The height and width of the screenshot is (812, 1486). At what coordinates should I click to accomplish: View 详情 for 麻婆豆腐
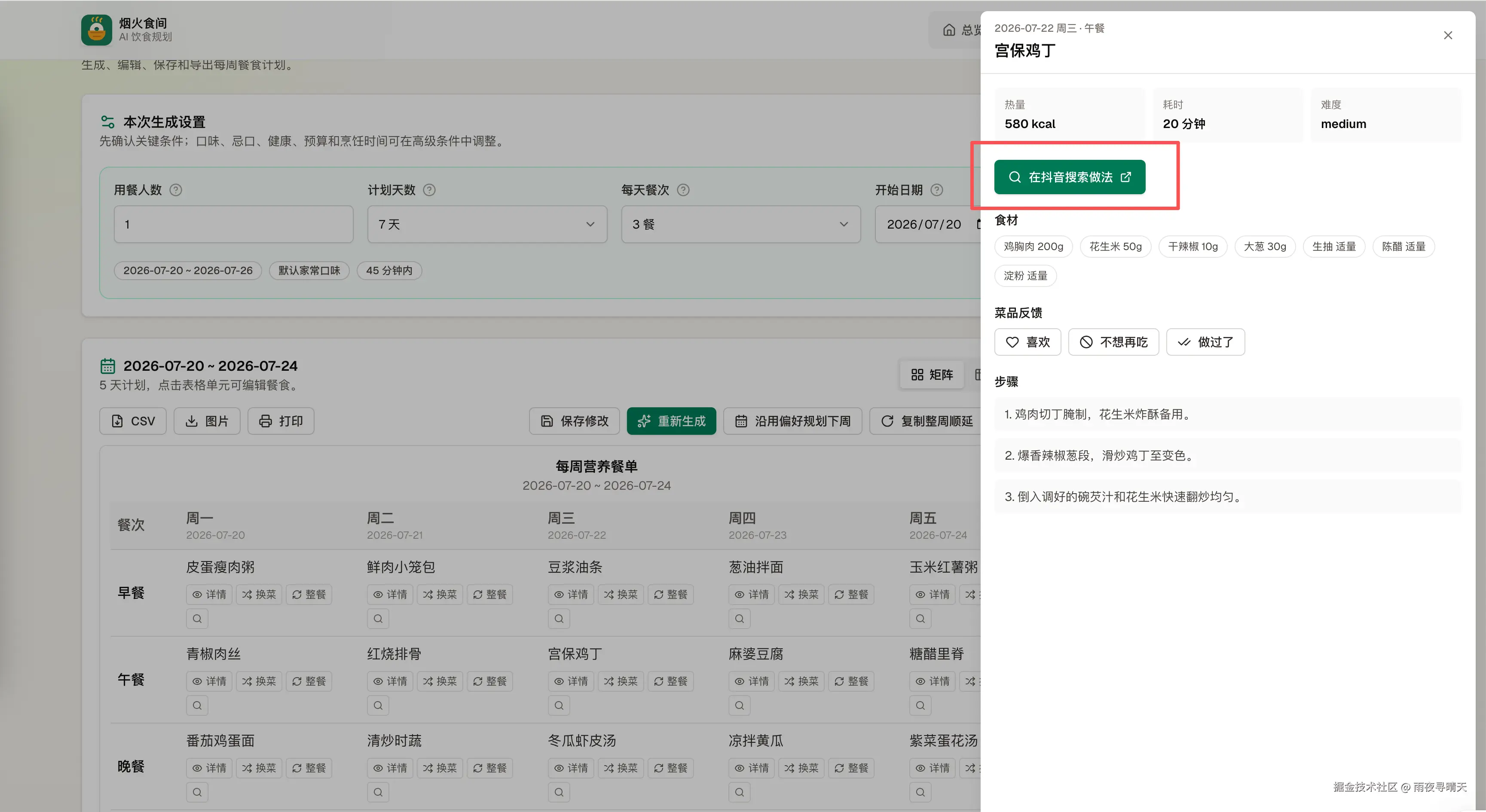click(x=752, y=681)
